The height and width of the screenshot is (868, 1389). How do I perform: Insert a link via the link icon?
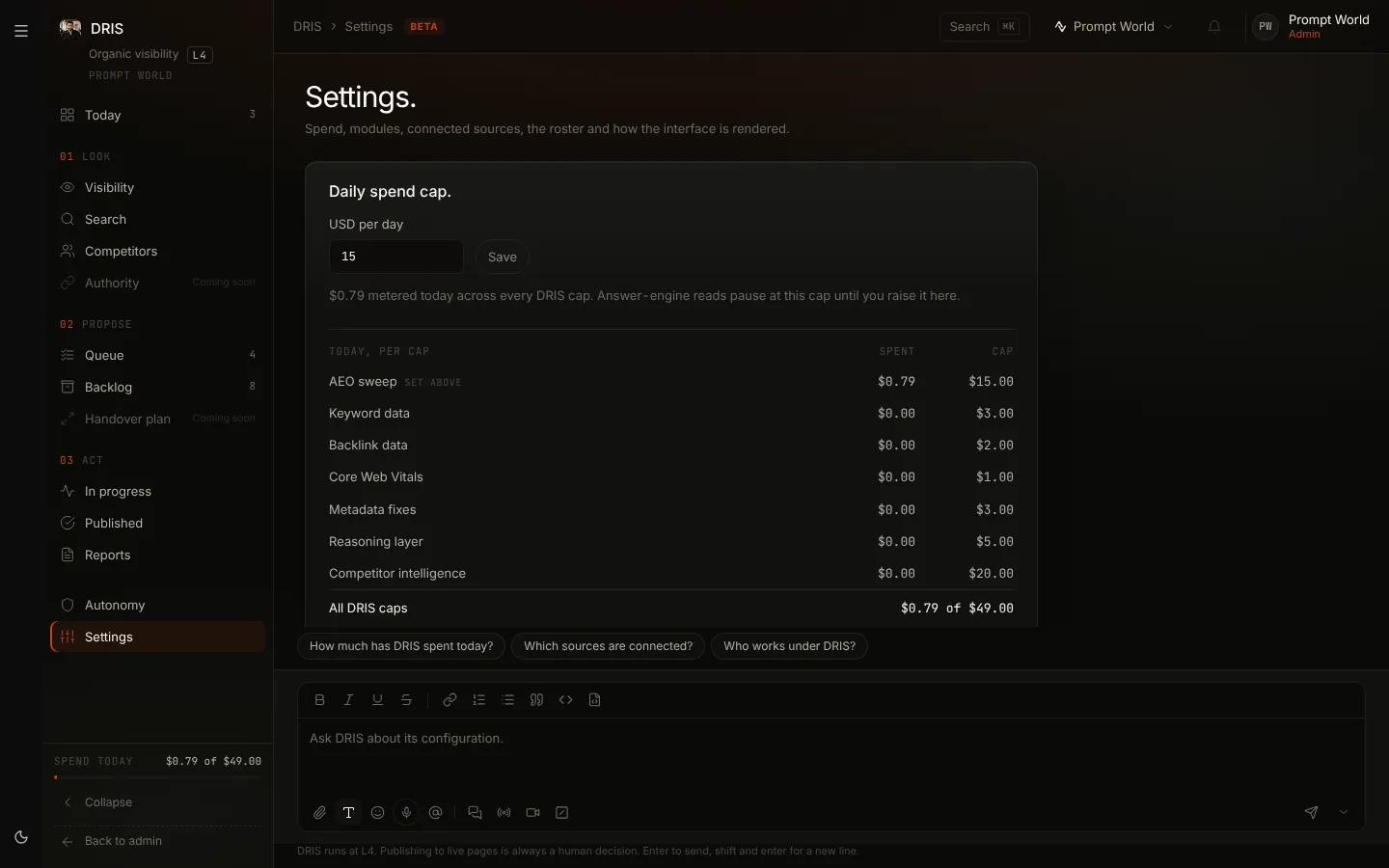pyautogui.click(x=449, y=700)
